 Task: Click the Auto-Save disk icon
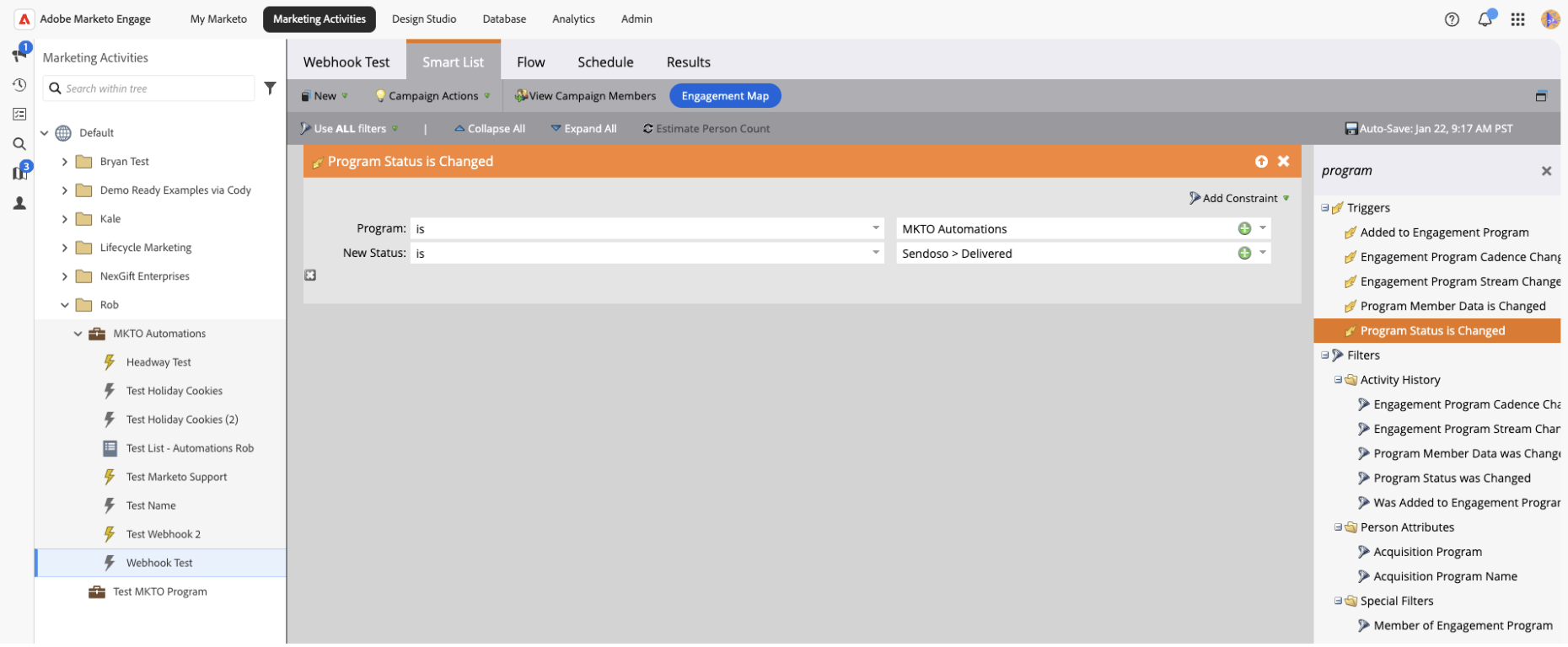(1351, 129)
